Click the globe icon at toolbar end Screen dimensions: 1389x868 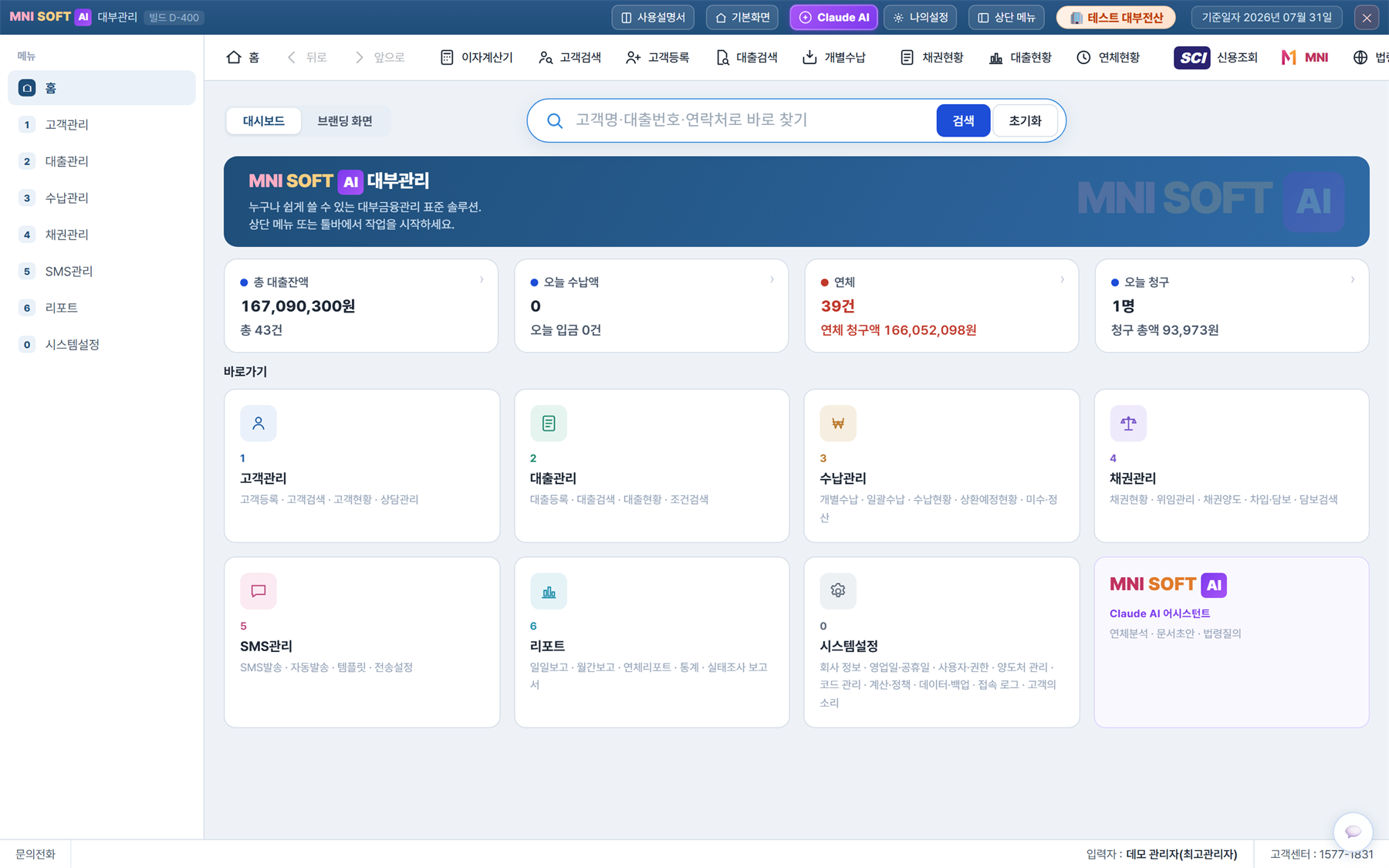(1360, 57)
